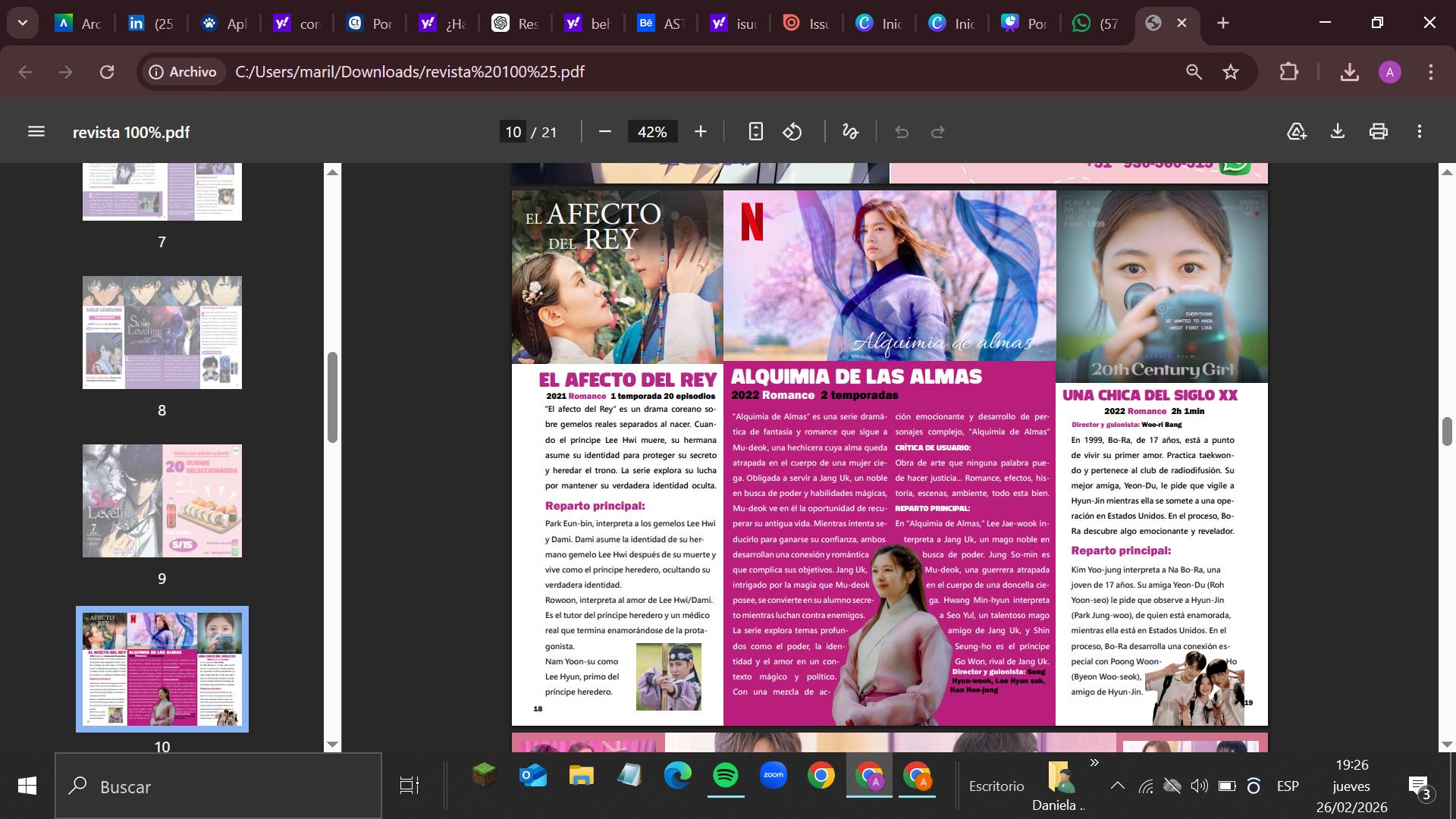Click the zoom in plus button
The image size is (1456, 819).
[x=700, y=132]
